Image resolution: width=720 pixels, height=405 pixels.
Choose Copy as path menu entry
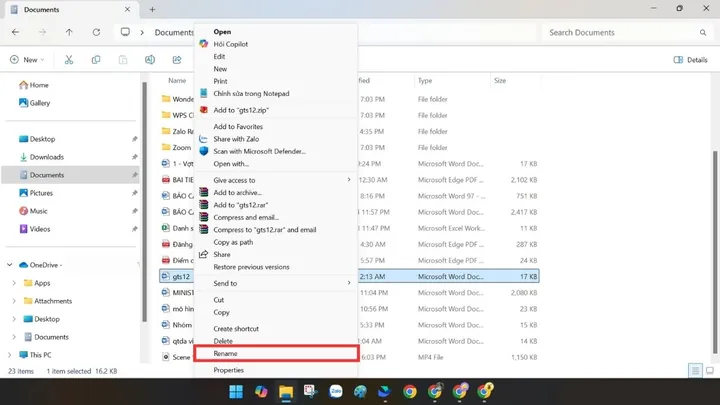[276, 242]
